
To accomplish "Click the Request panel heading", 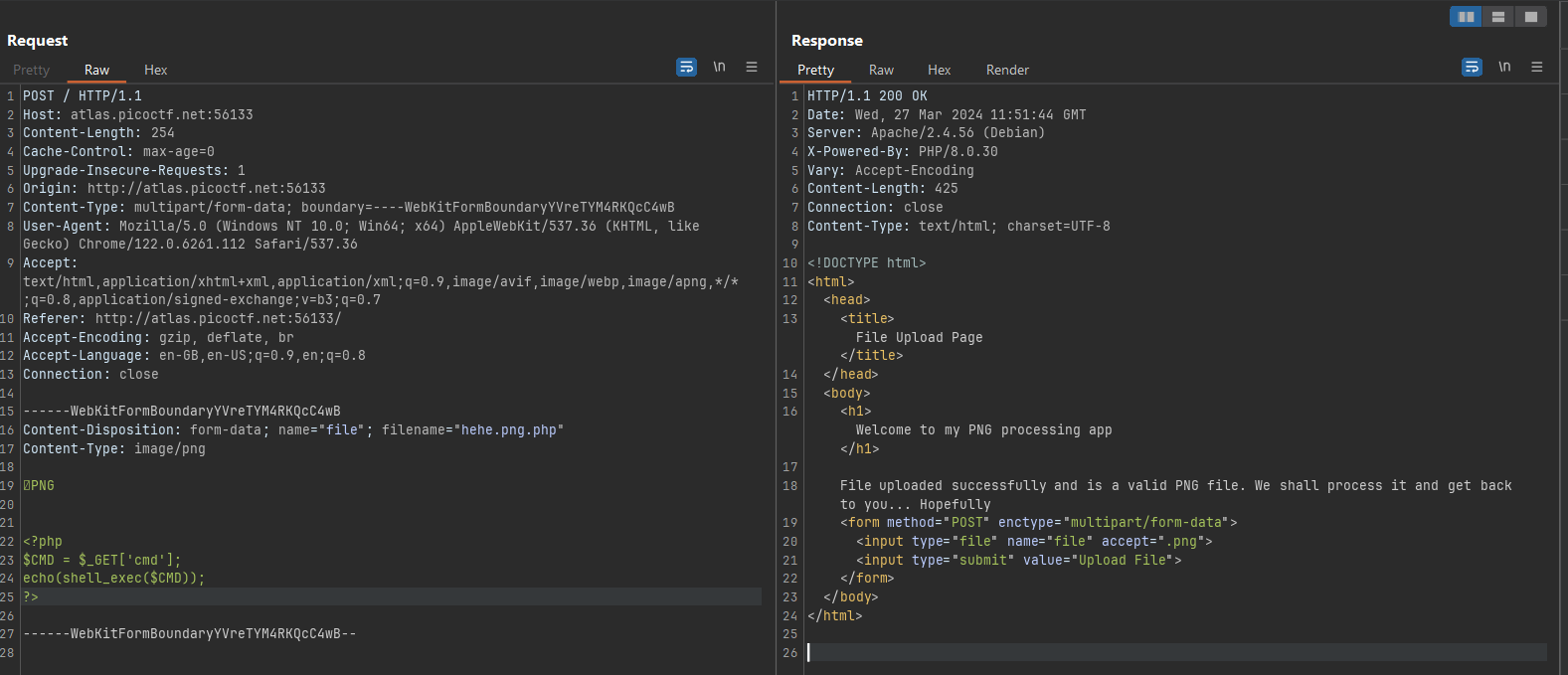I will (x=38, y=41).
